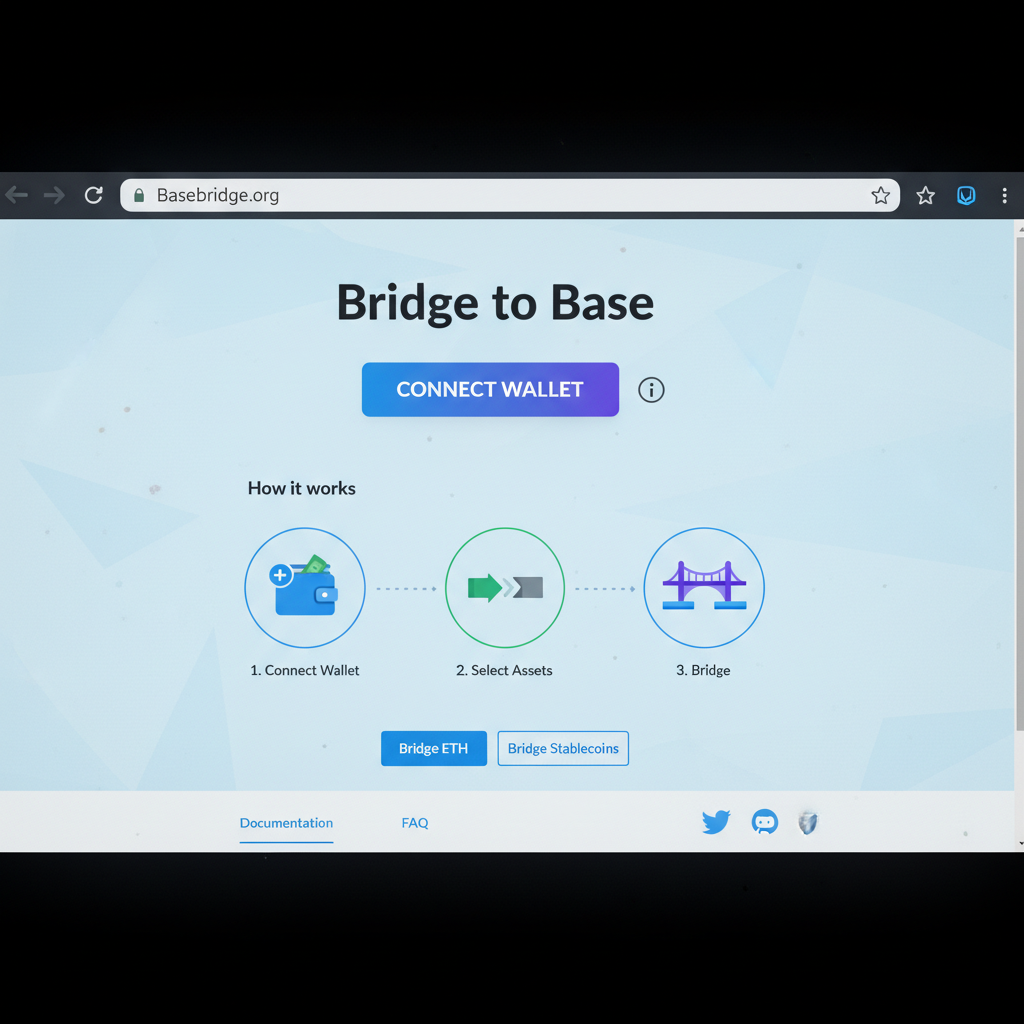This screenshot has height=1024, width=1024.
Task: Click the Bridge to Base heading link
Action: tap(495, 303)
